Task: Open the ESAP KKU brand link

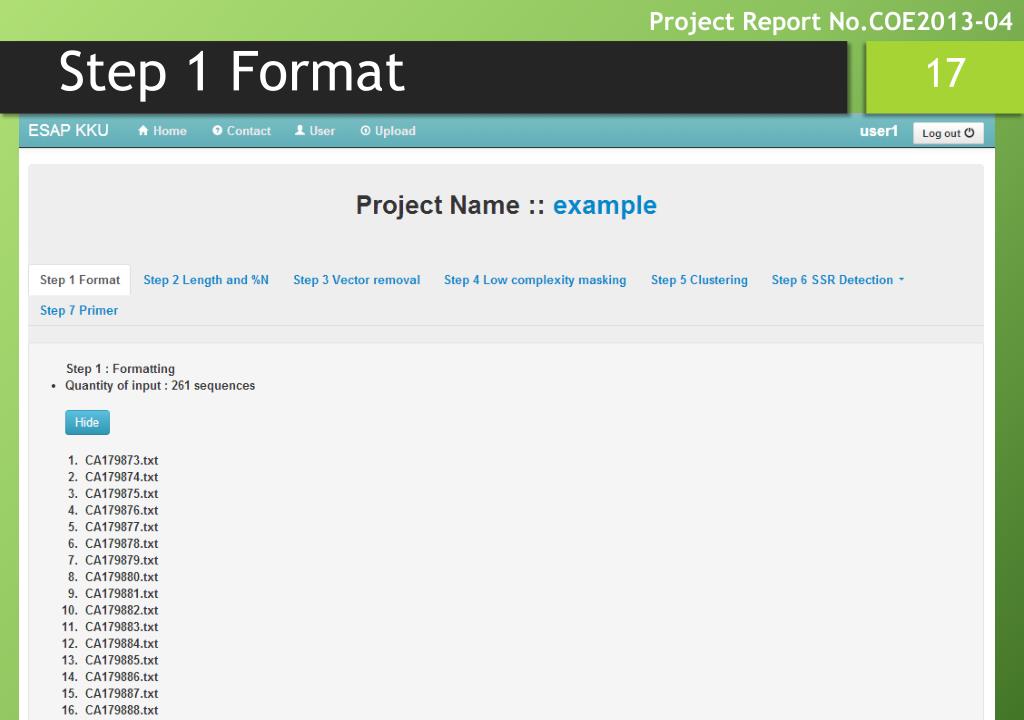Action: 68,131
